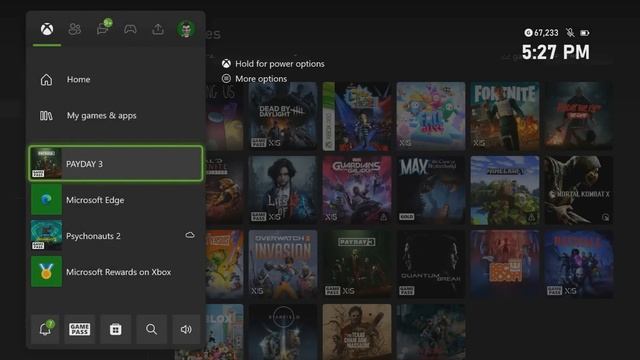Select the Mortal Kombat X tile

(x=578, y=190)
